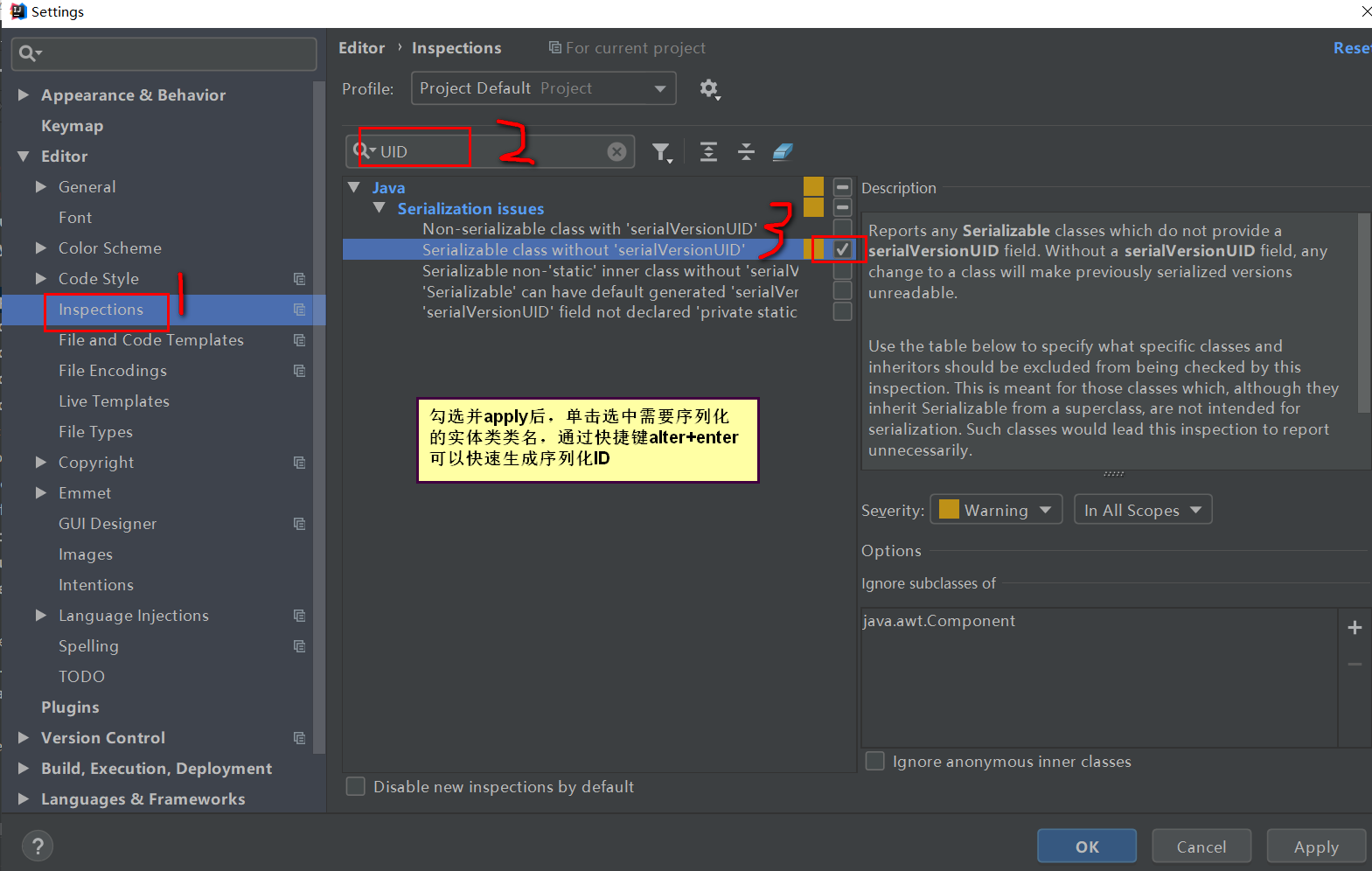Click the Expand All inspections icon
Screen dimensions: 1372x871
(x=708, y=152)
